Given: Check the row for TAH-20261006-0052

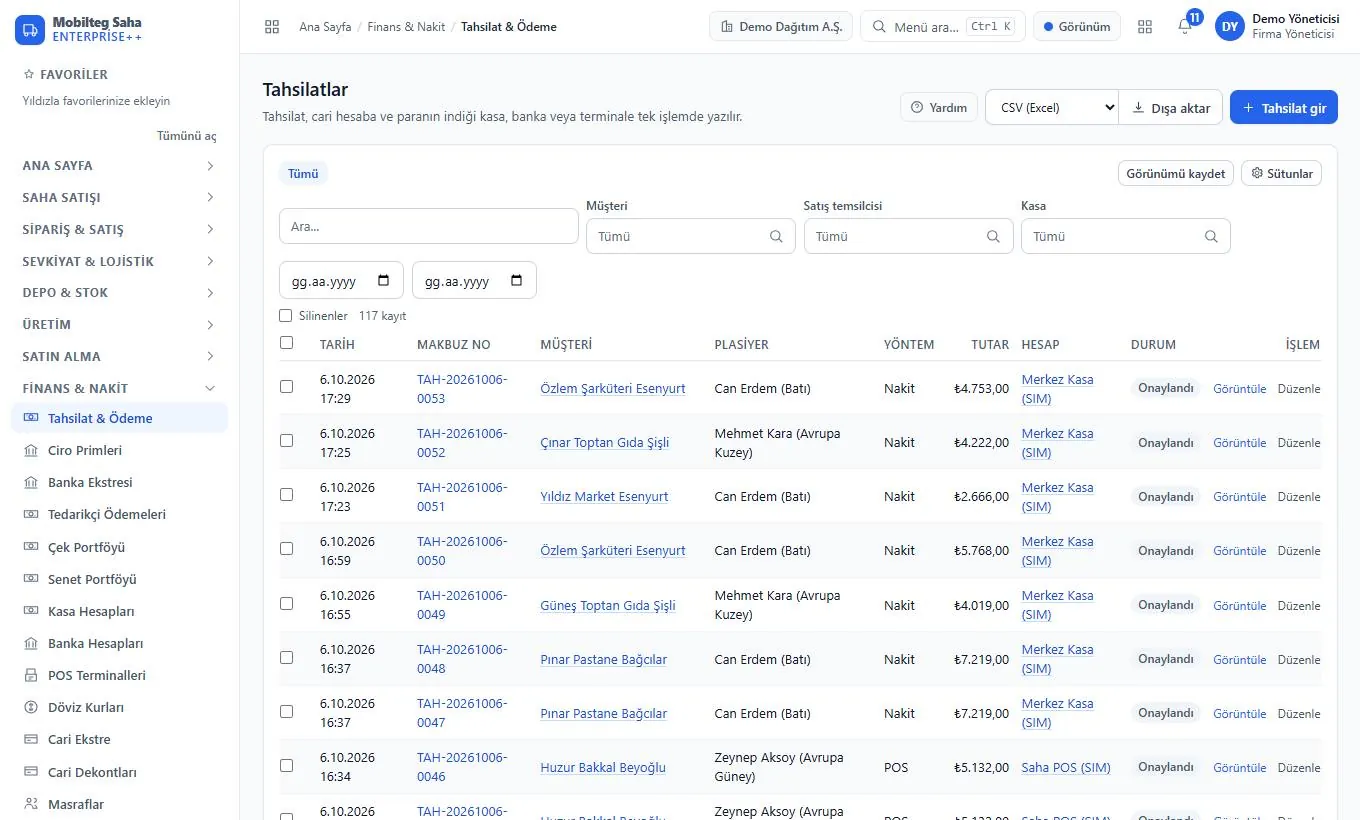Looking at the screenshot, I should [x=287, y=441].
